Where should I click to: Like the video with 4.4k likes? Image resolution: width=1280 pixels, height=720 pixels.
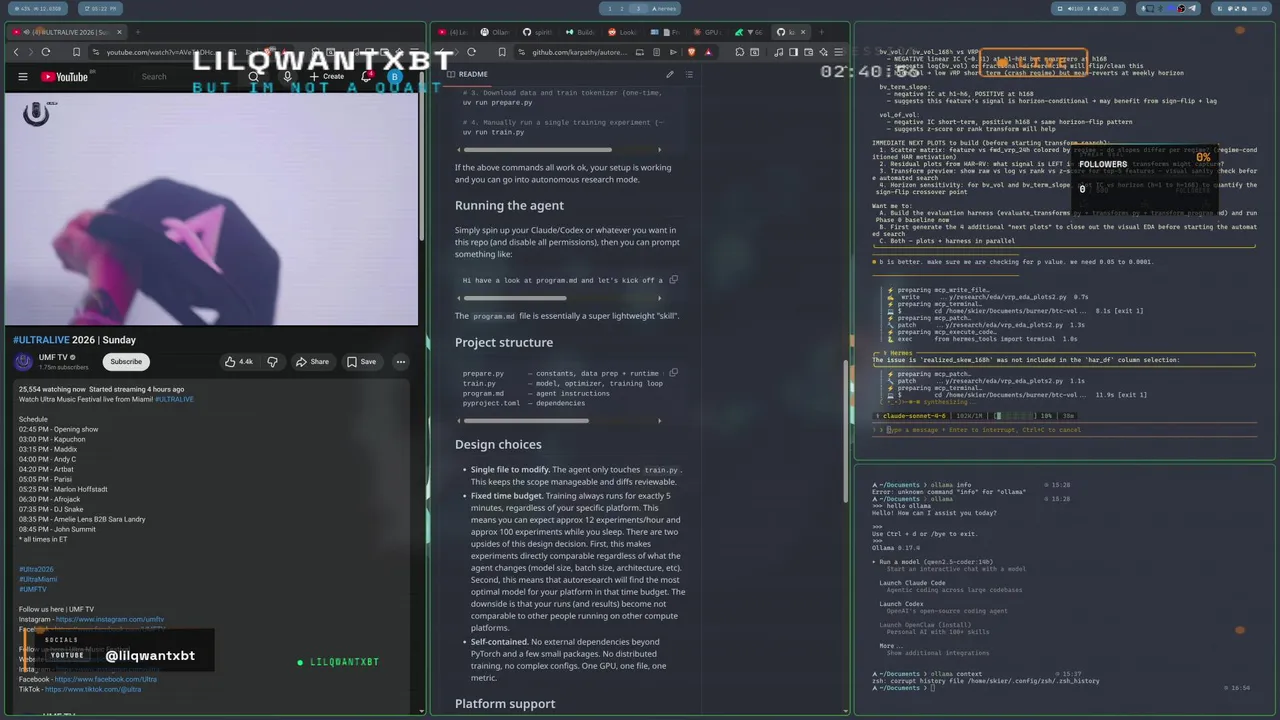coord(239,362)
